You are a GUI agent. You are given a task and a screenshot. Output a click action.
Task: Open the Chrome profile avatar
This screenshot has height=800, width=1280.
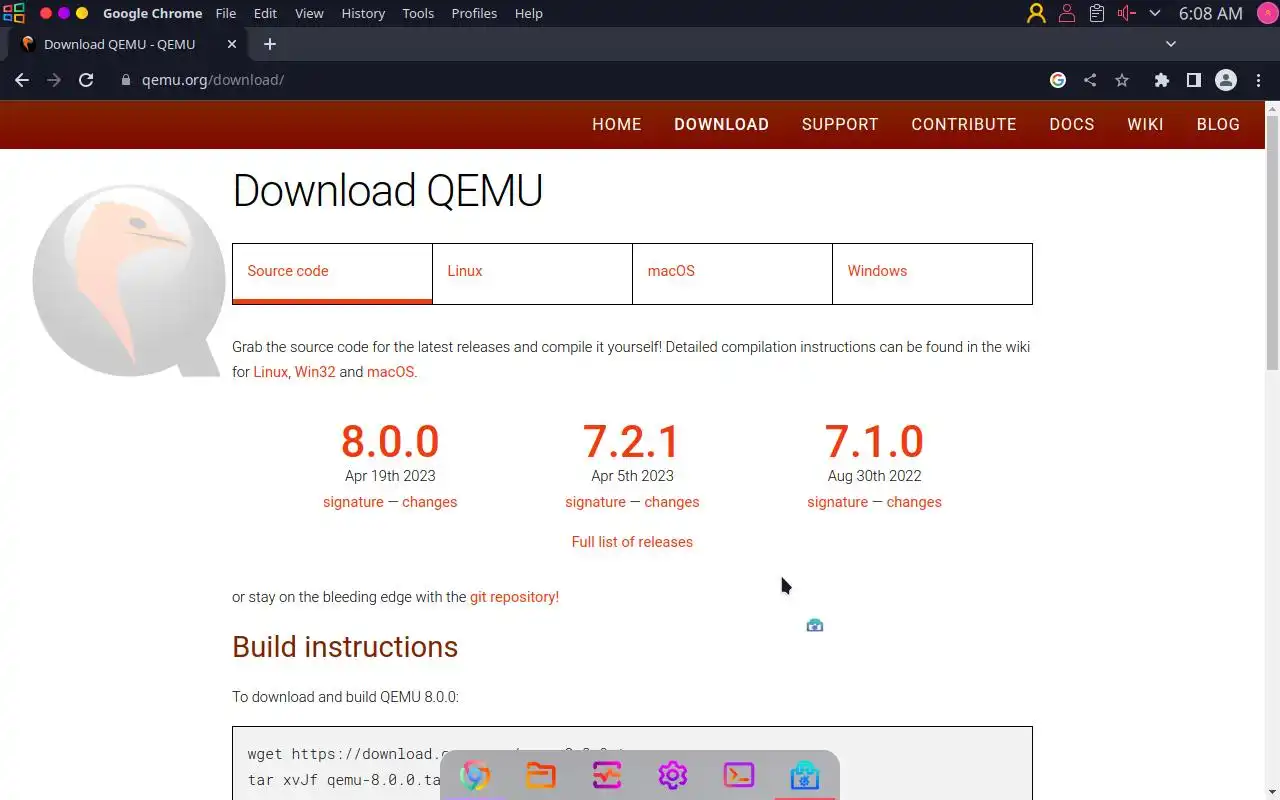click(1226, 80)
